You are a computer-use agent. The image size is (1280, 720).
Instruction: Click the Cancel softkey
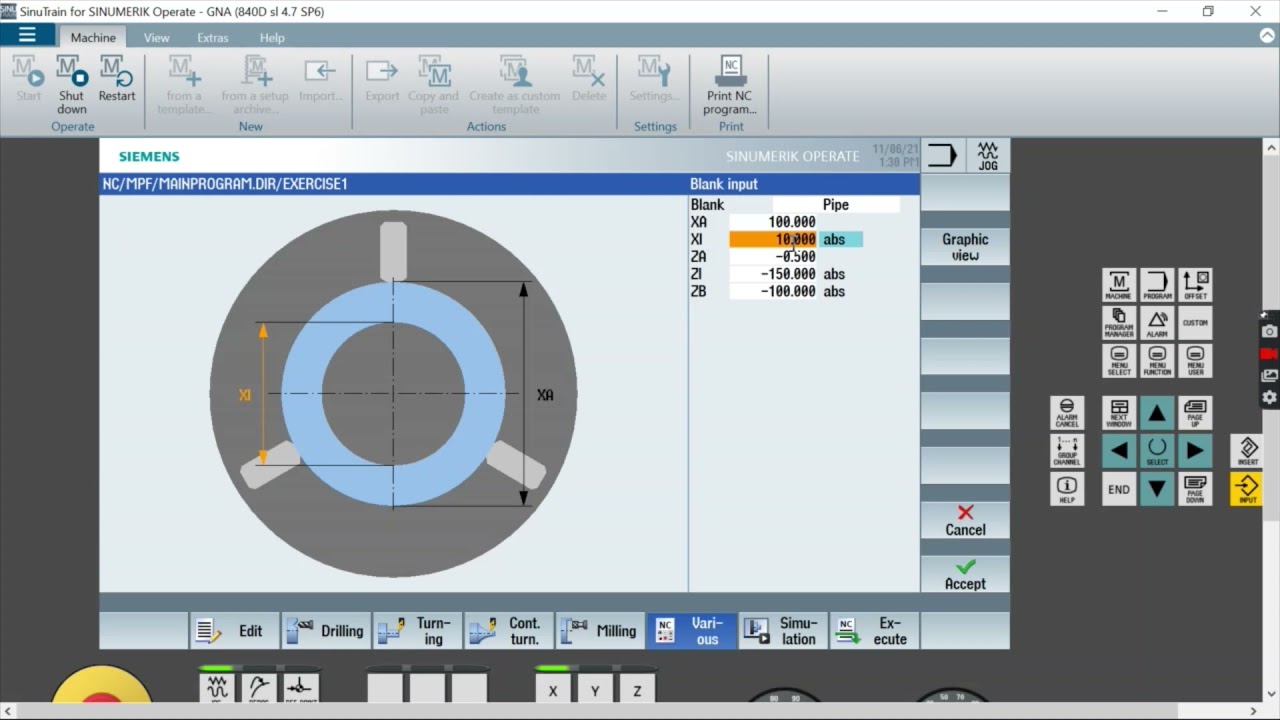click(965, 520)
